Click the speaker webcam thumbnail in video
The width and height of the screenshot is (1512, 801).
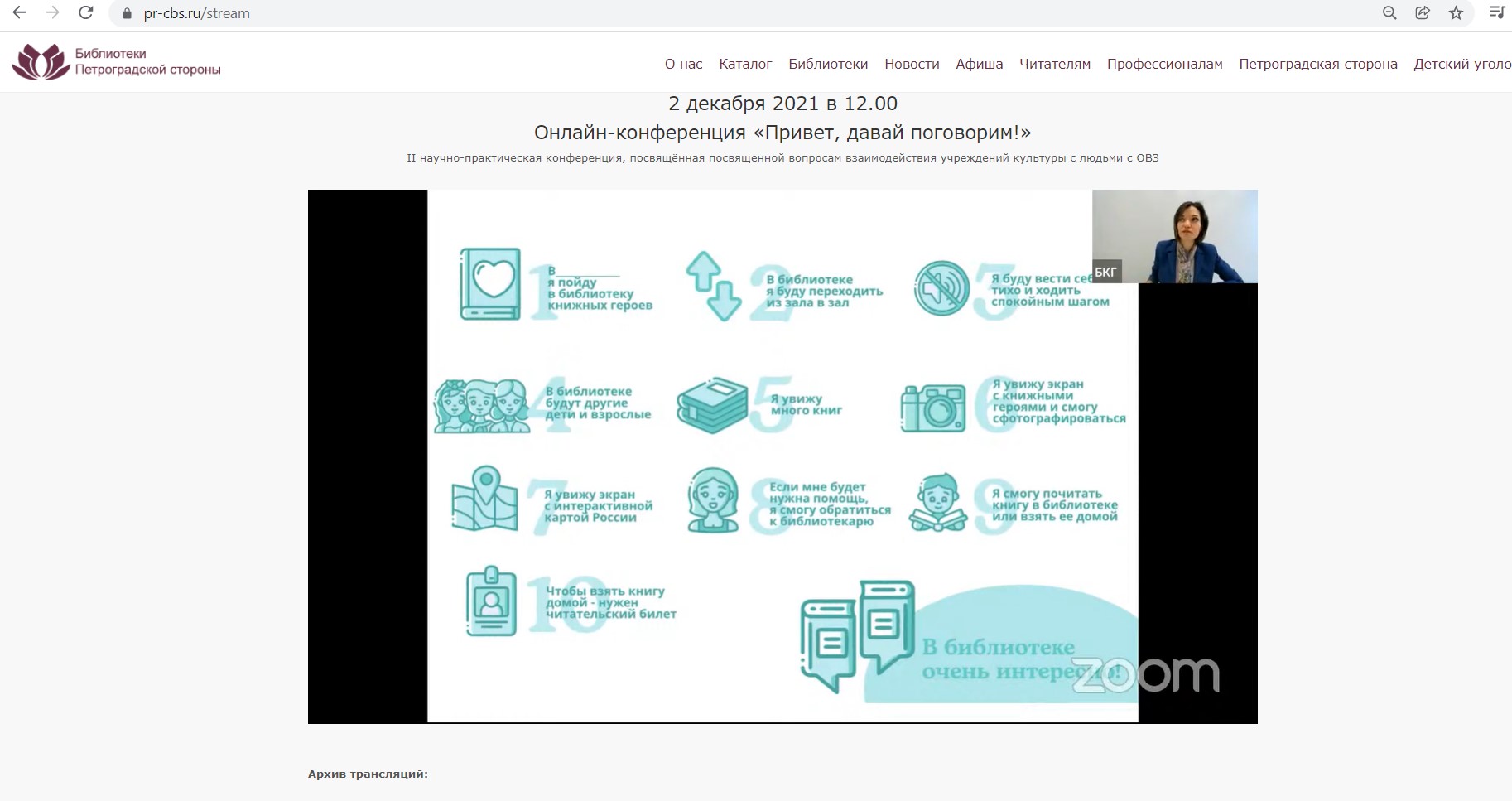[1174, 237]
